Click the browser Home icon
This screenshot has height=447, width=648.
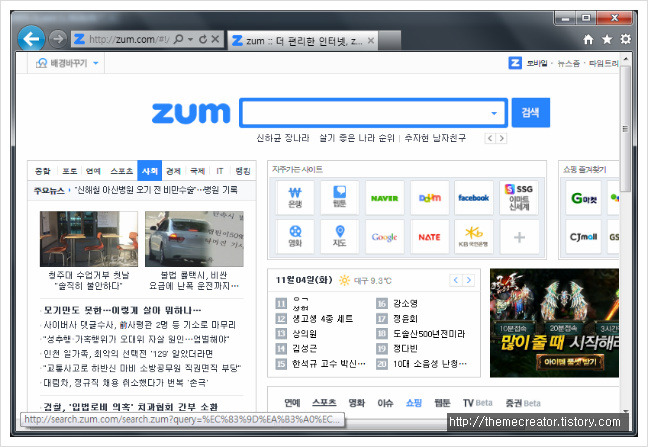tap(588, 39)
